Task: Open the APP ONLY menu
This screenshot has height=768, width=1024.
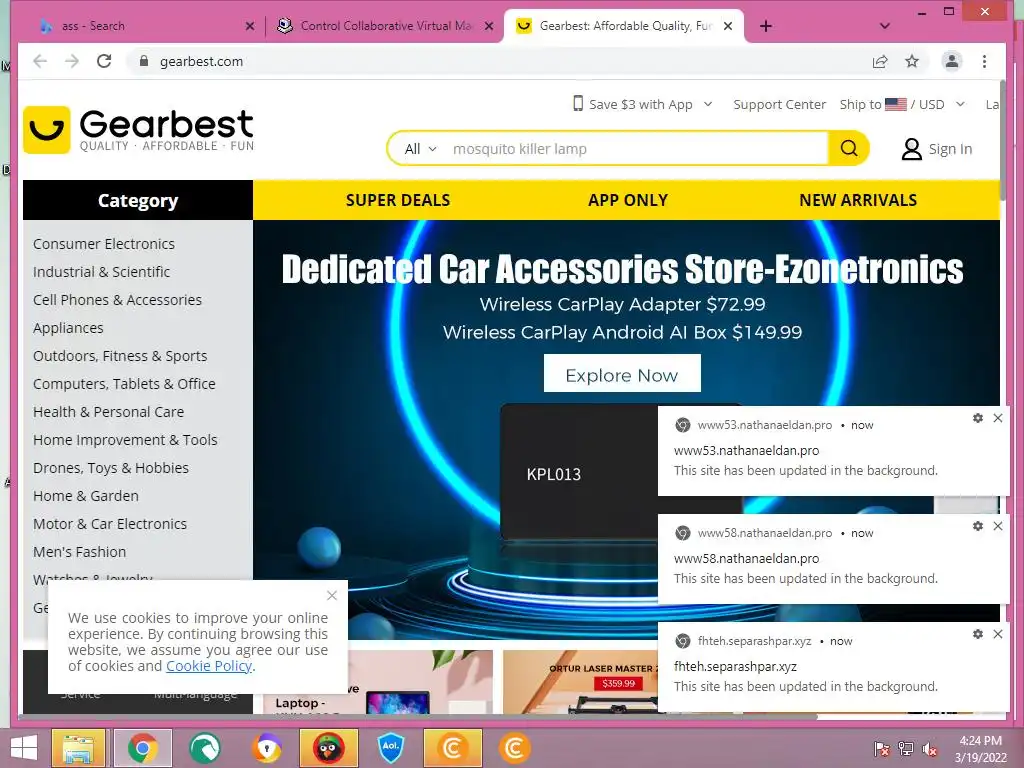Action: coord(628,200)
